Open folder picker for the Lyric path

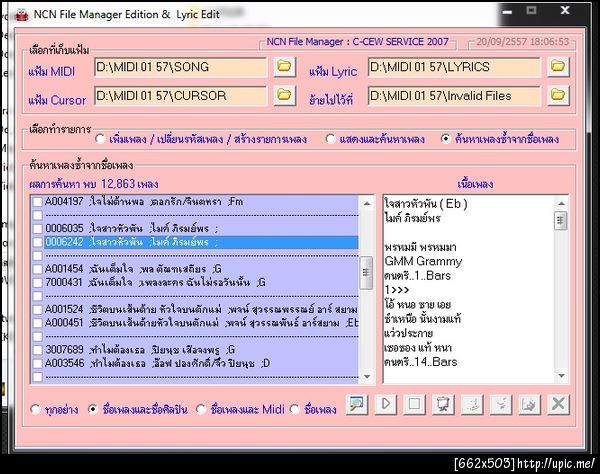point(558,67)
